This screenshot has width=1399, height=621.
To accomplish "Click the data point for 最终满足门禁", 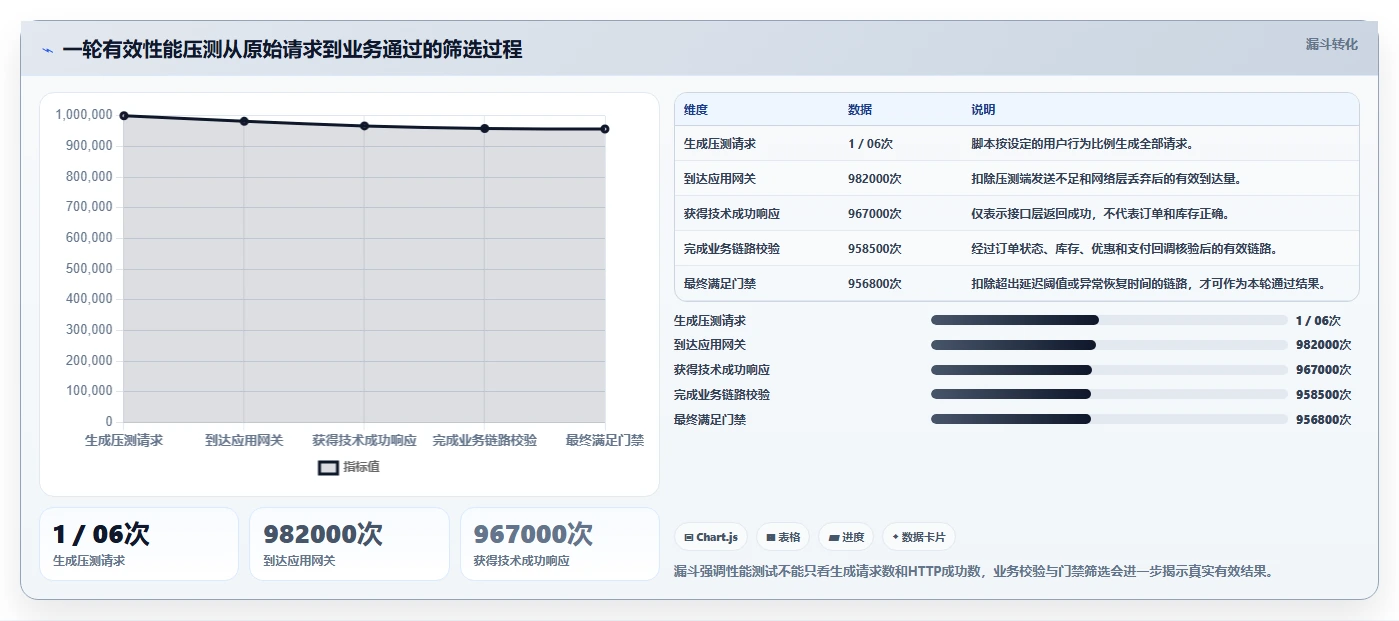I will point(605,129).
